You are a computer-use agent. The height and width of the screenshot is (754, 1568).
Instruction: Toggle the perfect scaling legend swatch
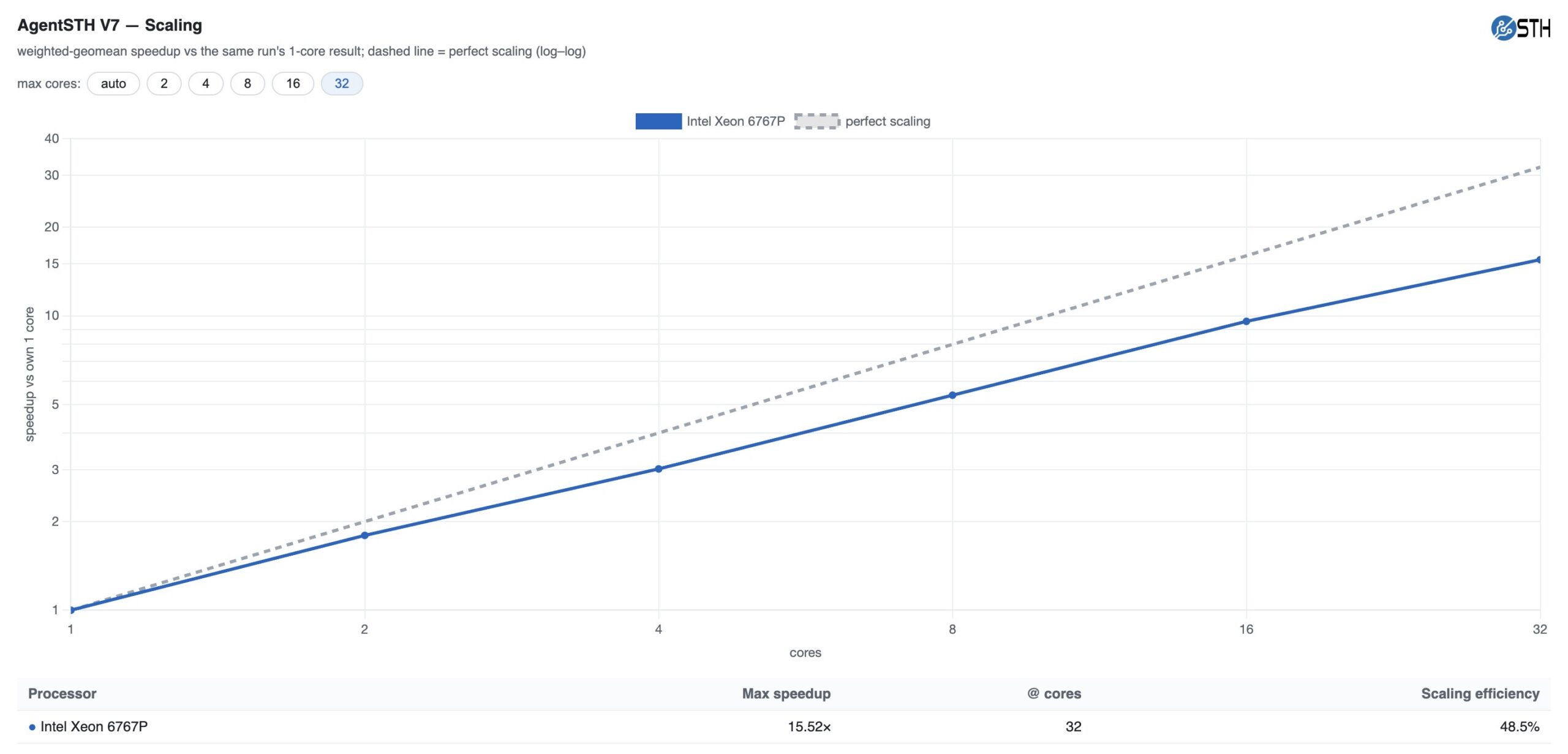tap(817, 121)
